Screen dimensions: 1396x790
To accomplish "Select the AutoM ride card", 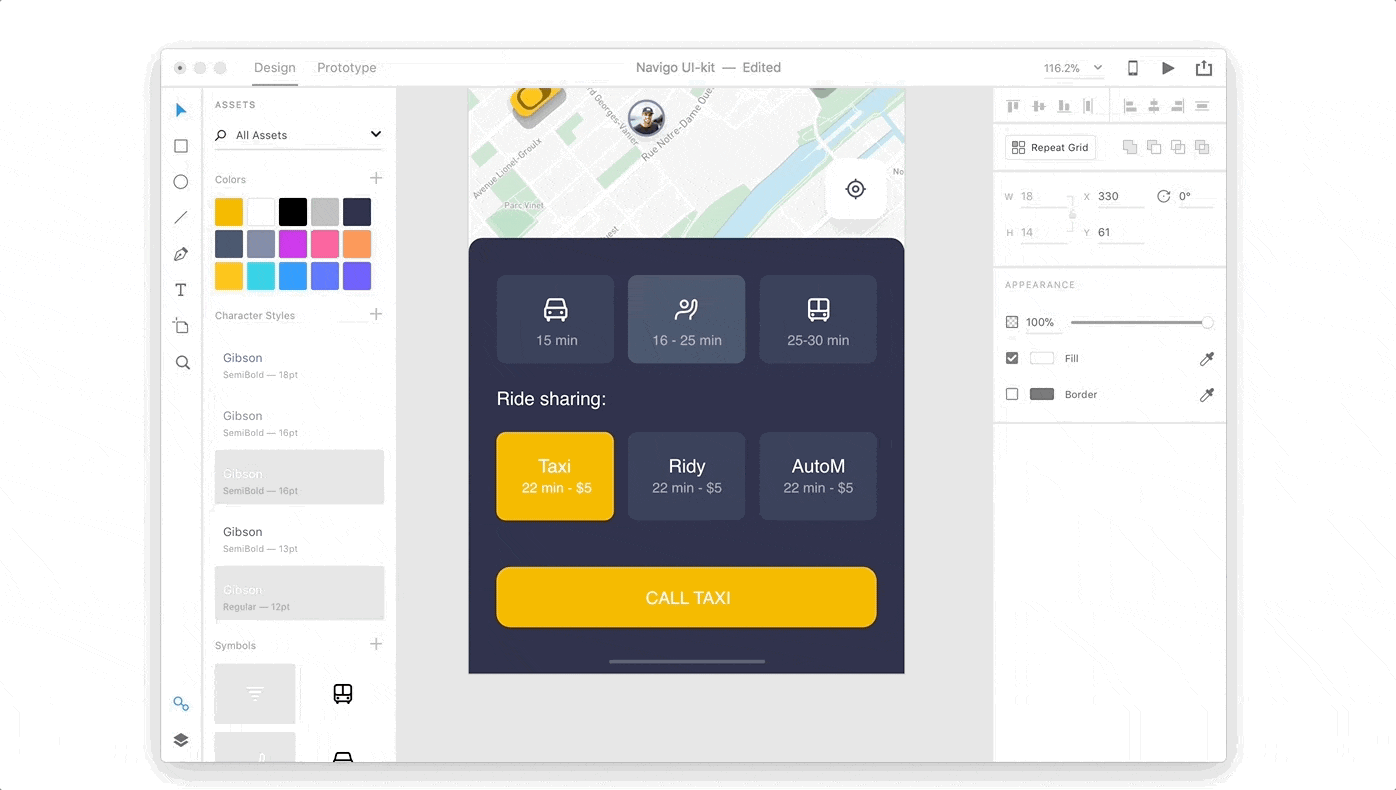I will (818, 476).
